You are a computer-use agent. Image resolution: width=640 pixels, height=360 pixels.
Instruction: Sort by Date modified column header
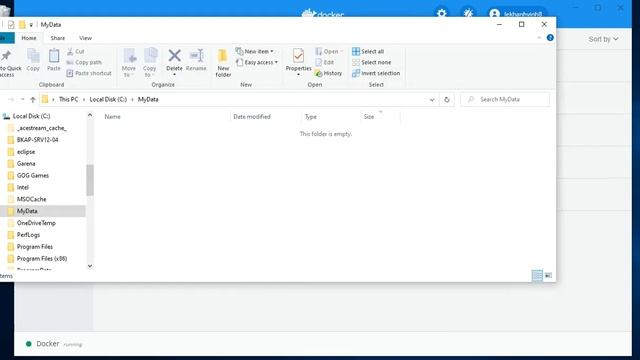[x=252, y=117]
